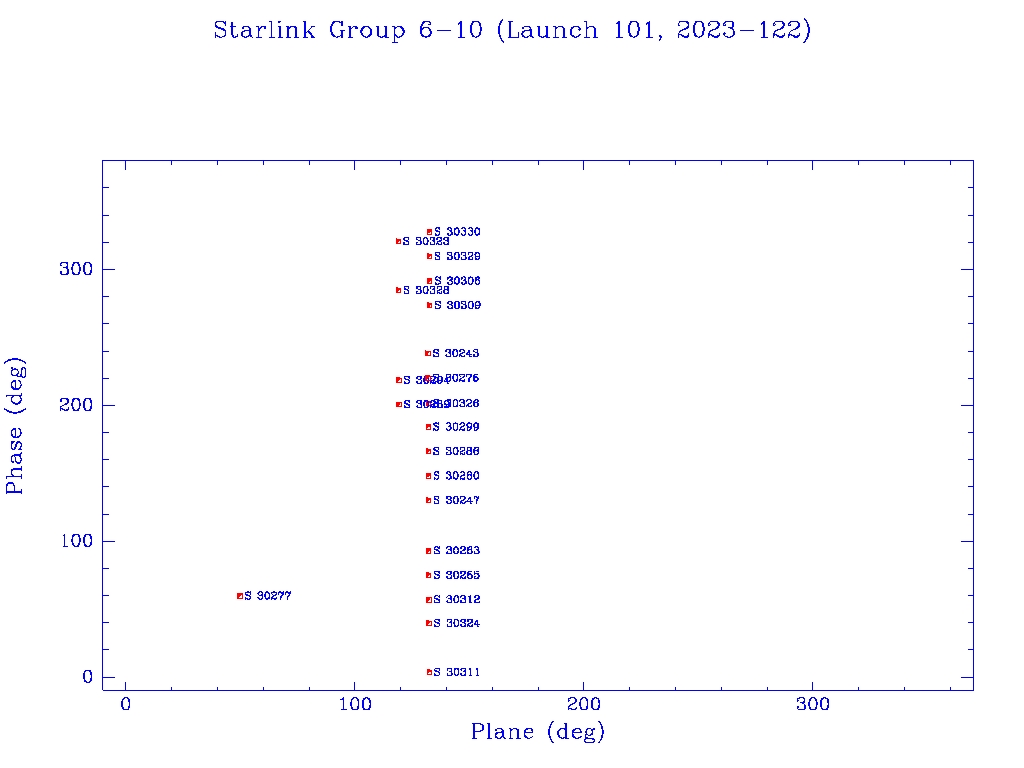Select the red marker beside S 30309
This screenshot has width=1024, height=768.
(430, 305)
